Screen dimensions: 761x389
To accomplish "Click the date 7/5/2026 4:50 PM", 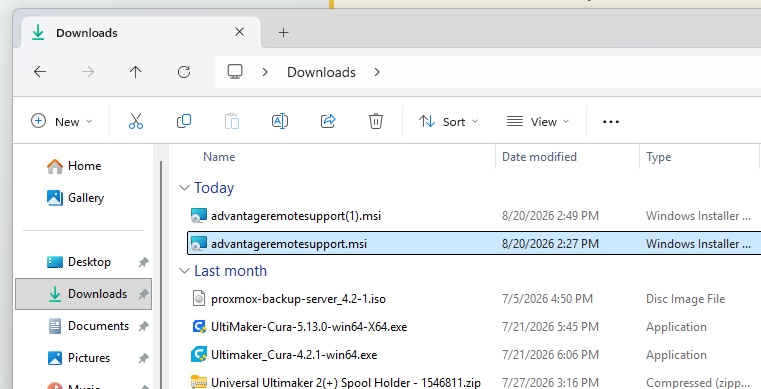I will [x=547, y=299].
